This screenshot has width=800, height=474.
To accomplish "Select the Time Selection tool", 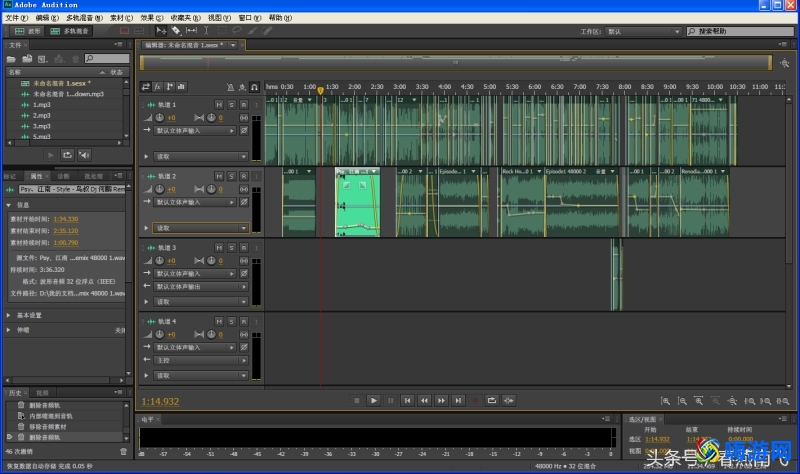I will tap(206, 31).
